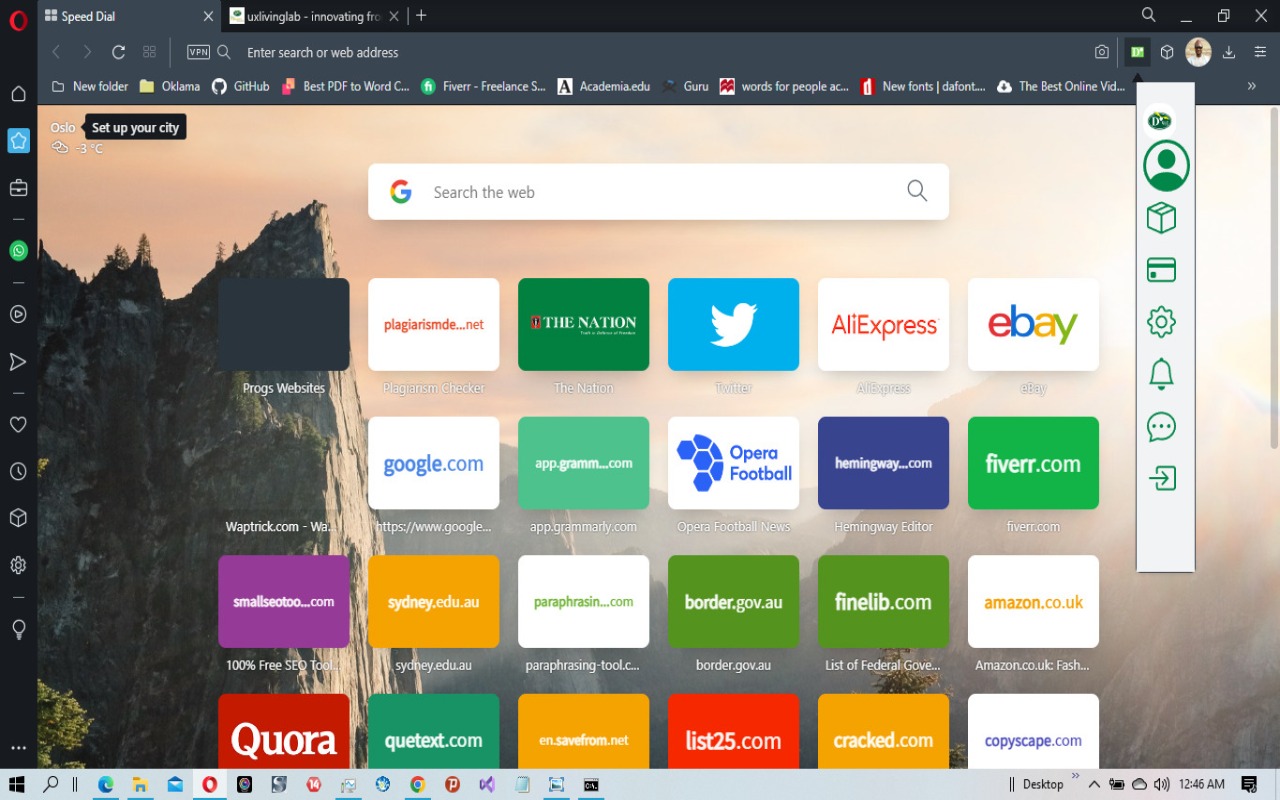Focus the address bar field
Viewport: 1280px width, 800px height.
coord(660,52)
